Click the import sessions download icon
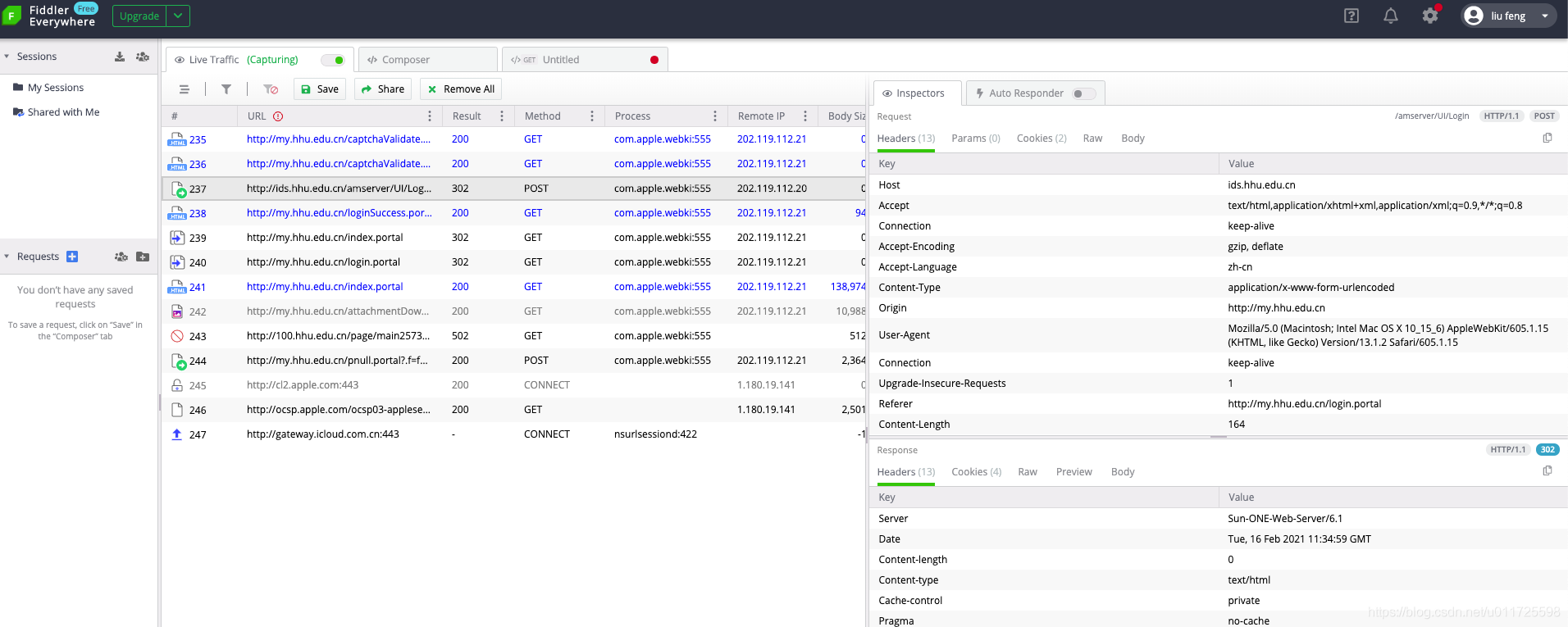Screen dimensions: 1568x627 pyautogui.click(x=120, y=57)
